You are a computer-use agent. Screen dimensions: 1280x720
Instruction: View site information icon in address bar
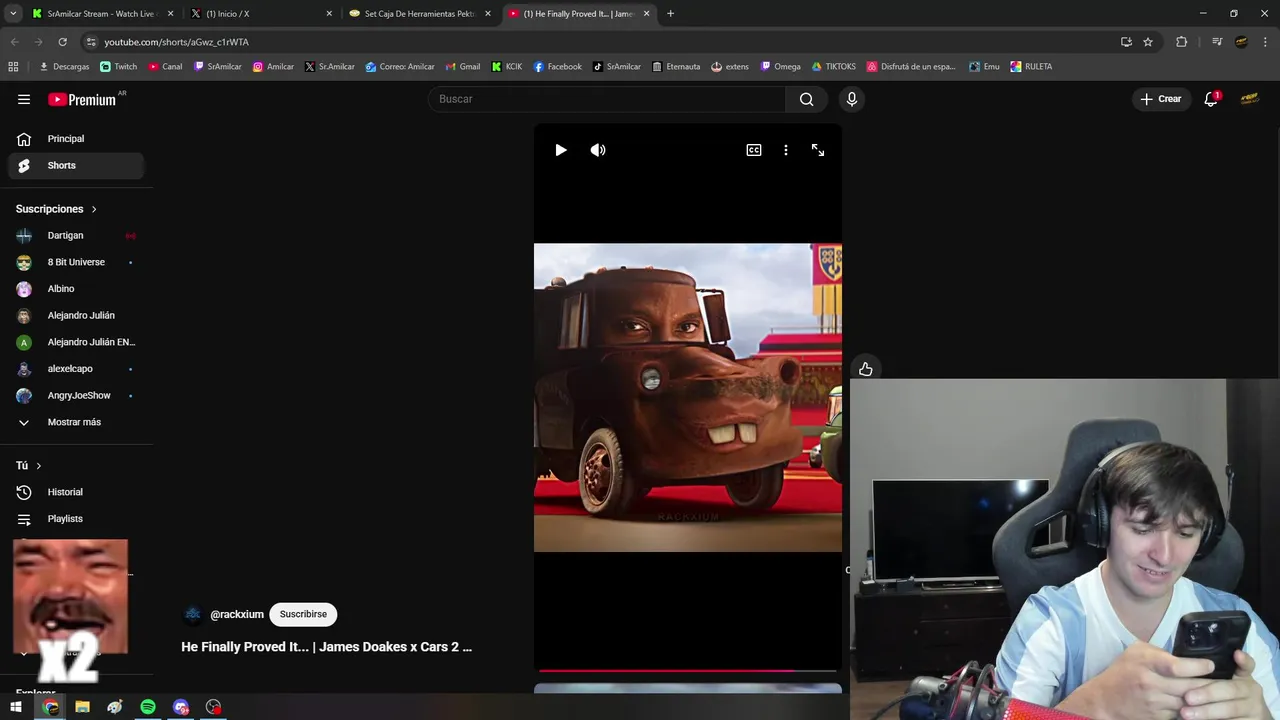(x=91, y=42)
